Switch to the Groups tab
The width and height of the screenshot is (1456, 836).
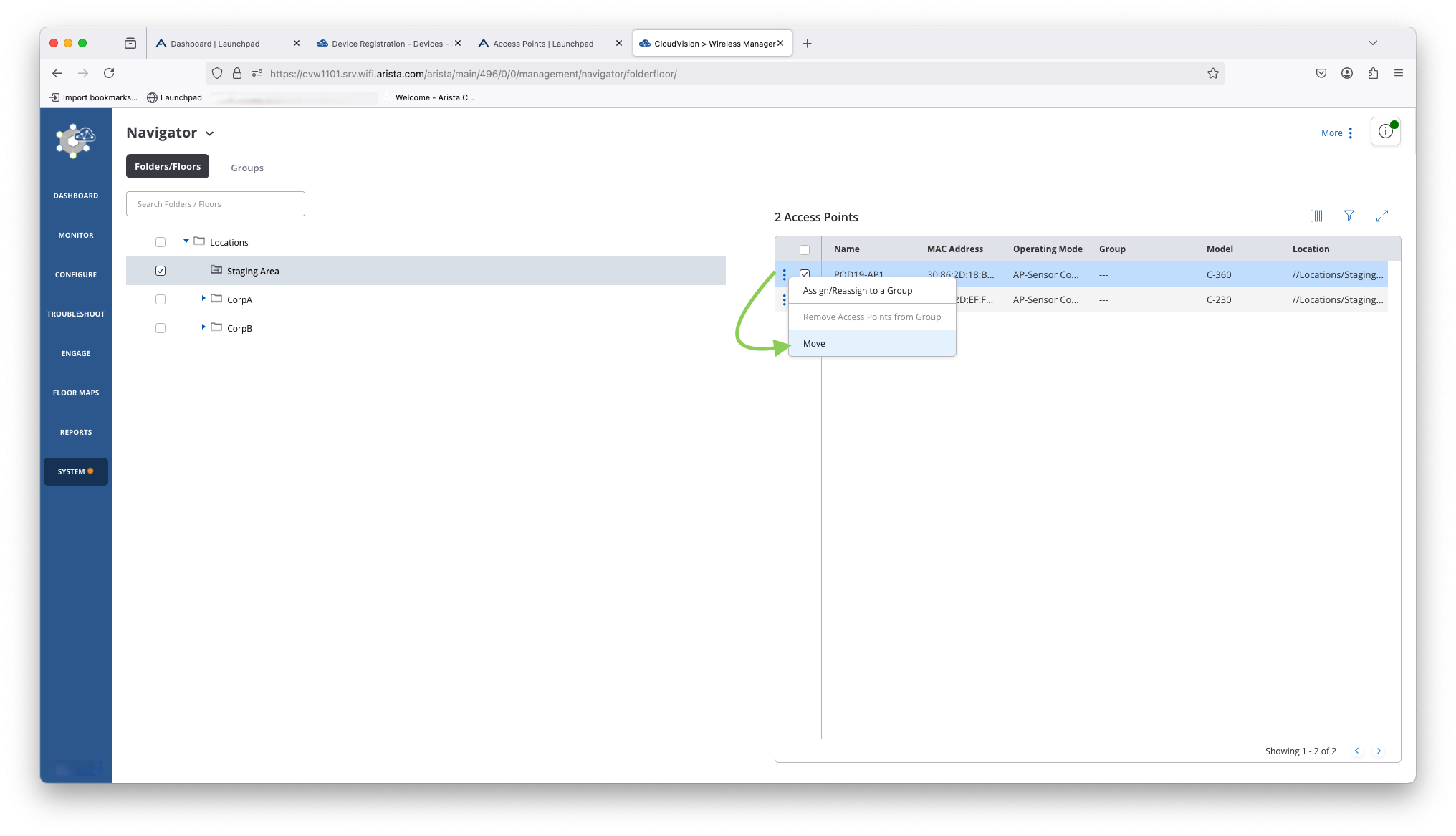tap(246, 168)
